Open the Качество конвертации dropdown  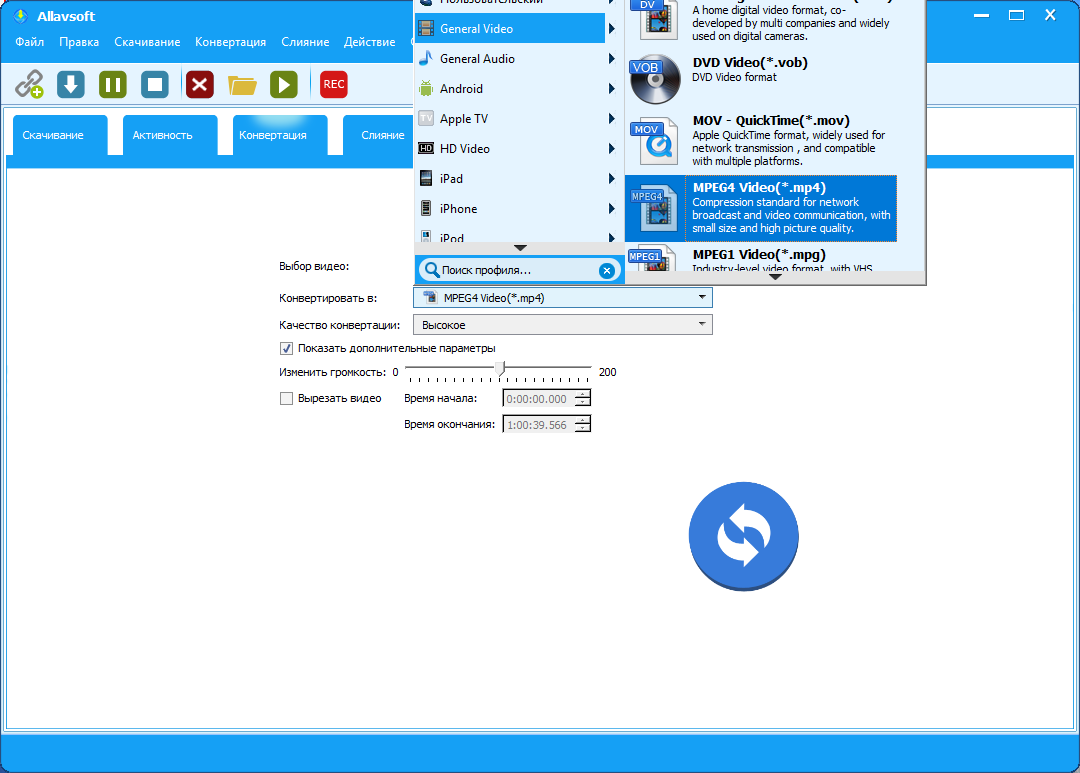[x=563, y=324]
